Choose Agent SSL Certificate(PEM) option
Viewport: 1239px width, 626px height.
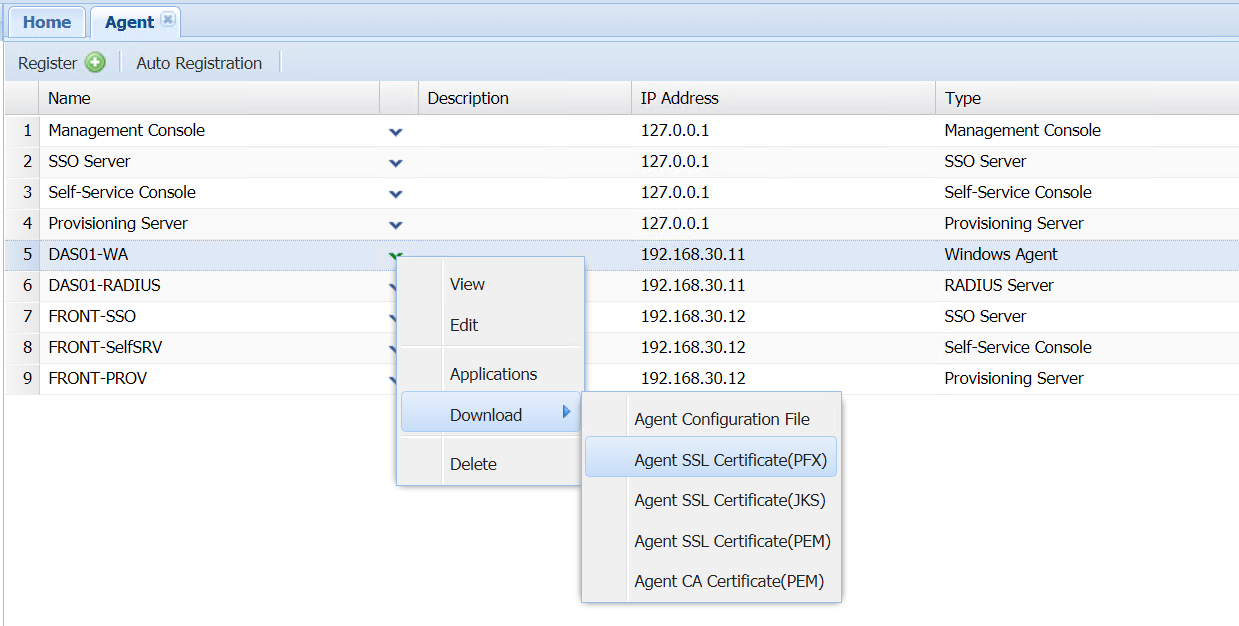732,541
